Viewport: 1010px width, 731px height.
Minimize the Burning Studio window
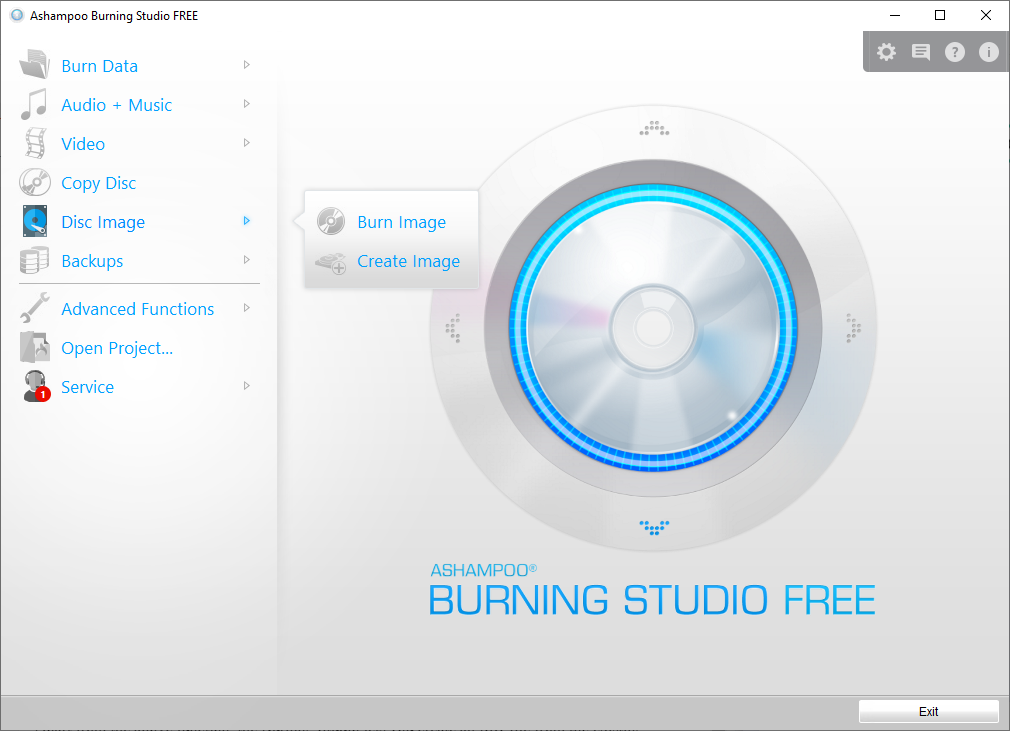(895, 15)
